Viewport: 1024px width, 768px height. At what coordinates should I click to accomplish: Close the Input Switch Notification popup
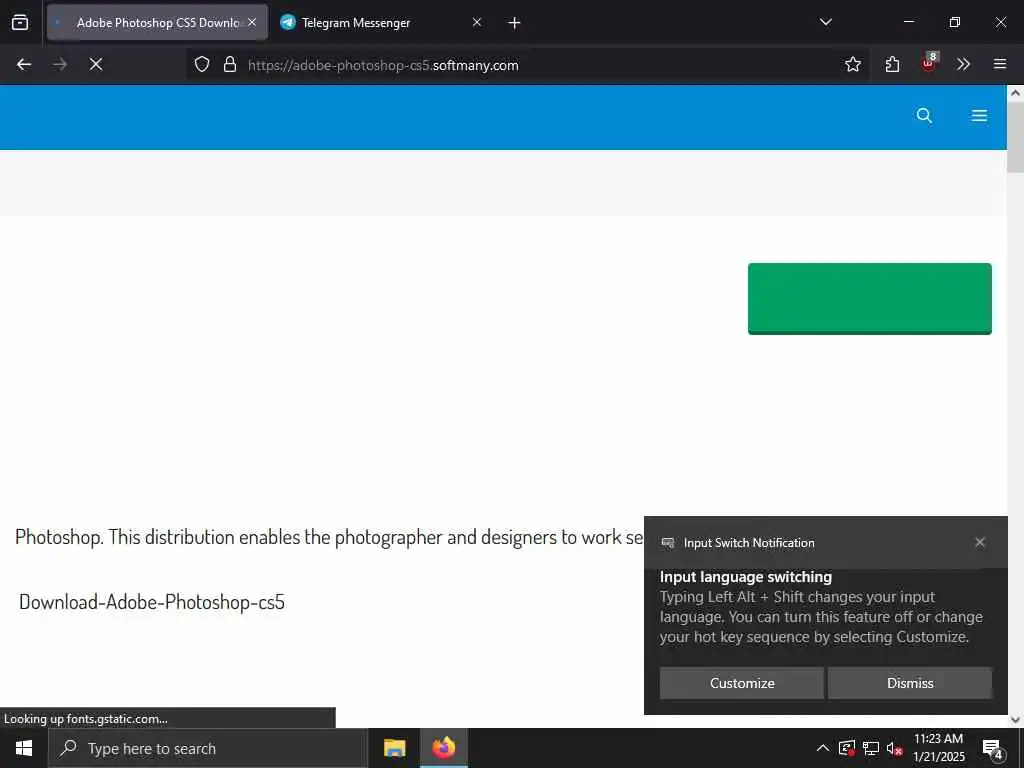coord(980,542)
